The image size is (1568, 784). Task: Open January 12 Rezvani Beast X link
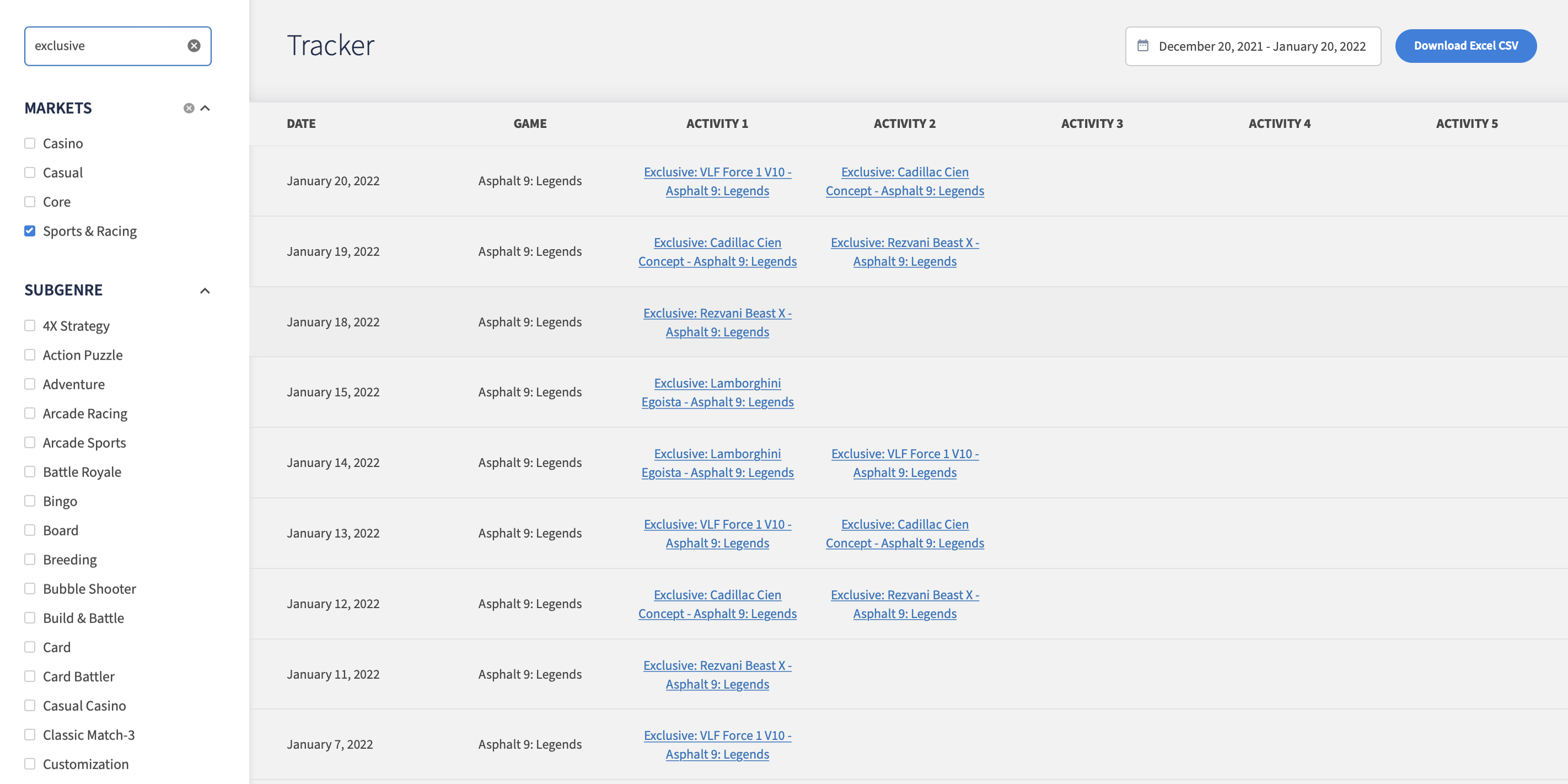905,604
